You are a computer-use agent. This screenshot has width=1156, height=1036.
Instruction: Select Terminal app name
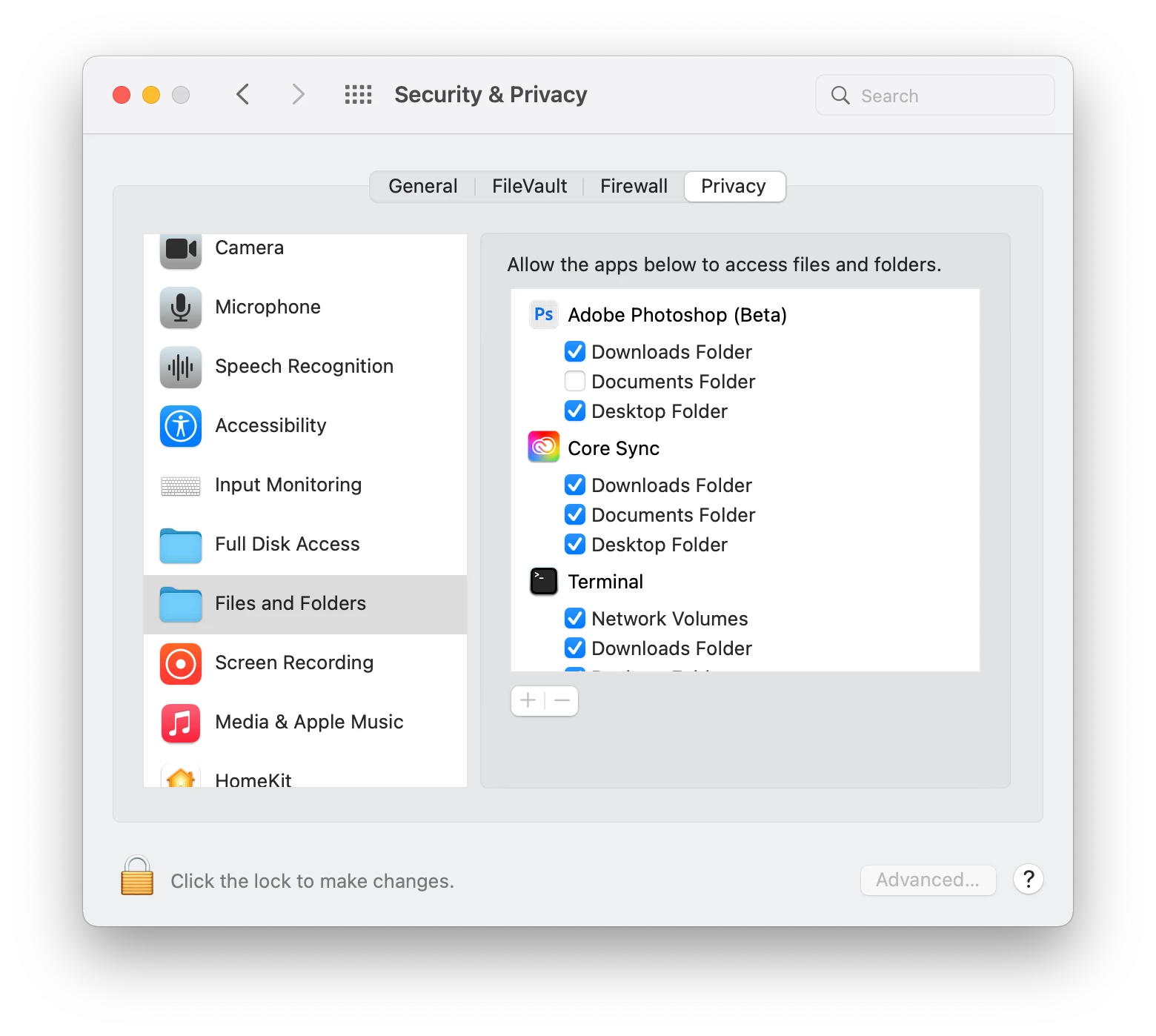pos(605,582)
